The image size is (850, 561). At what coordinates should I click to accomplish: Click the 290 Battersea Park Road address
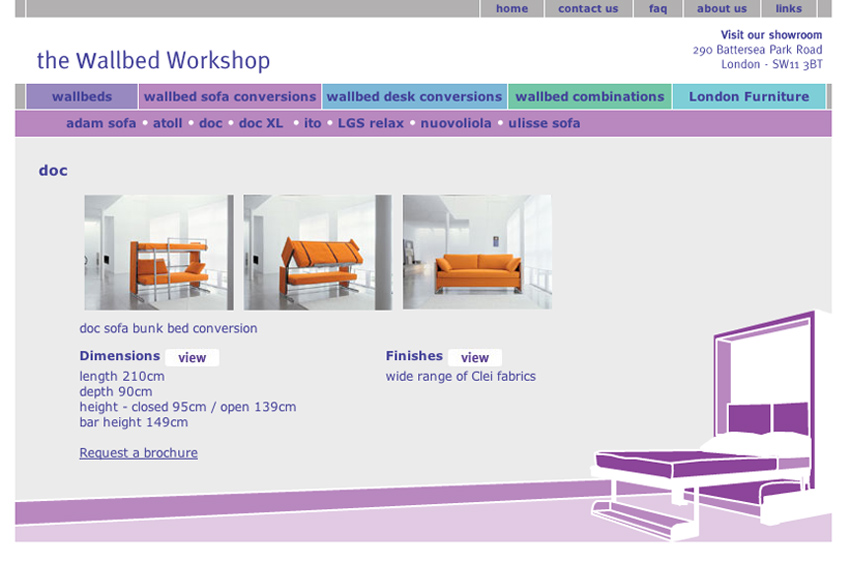coord(757,50)
